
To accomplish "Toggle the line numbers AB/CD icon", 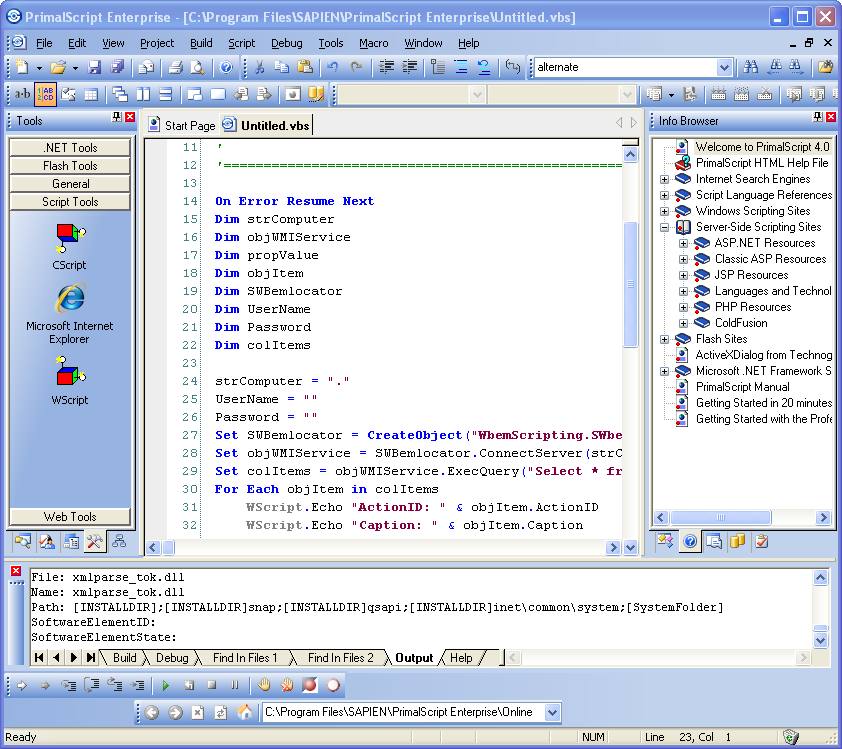I will click(x=45, y=94).
